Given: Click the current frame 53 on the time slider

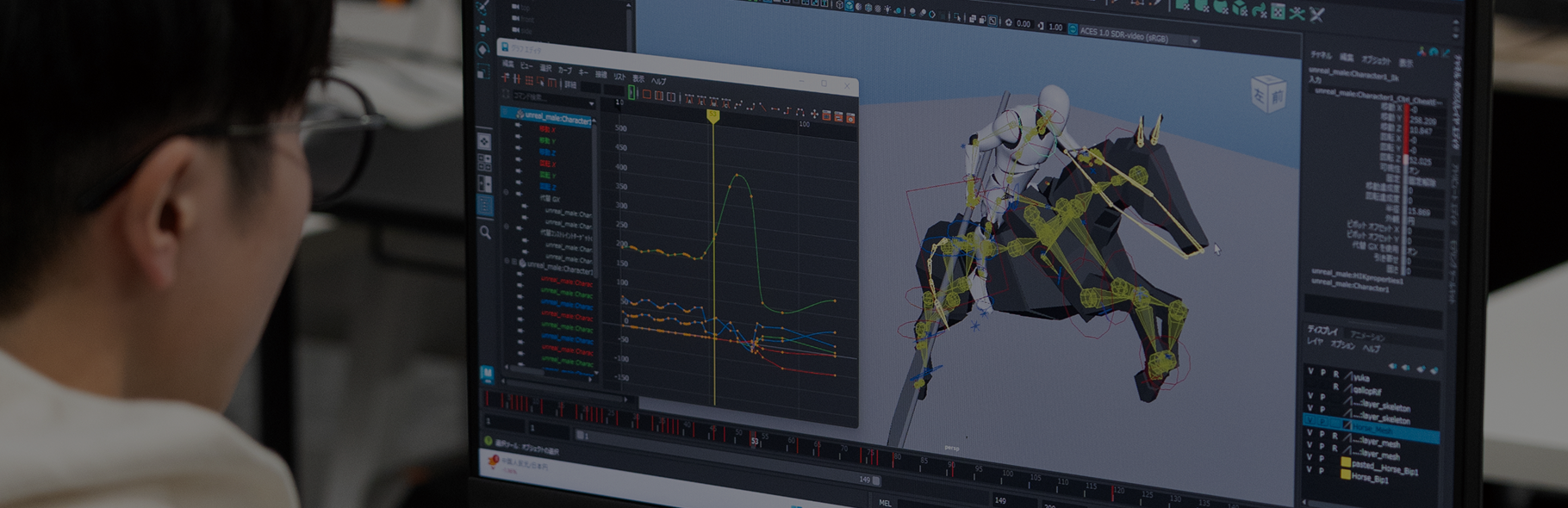Looking at the screenshot, I should click(755, 440).
